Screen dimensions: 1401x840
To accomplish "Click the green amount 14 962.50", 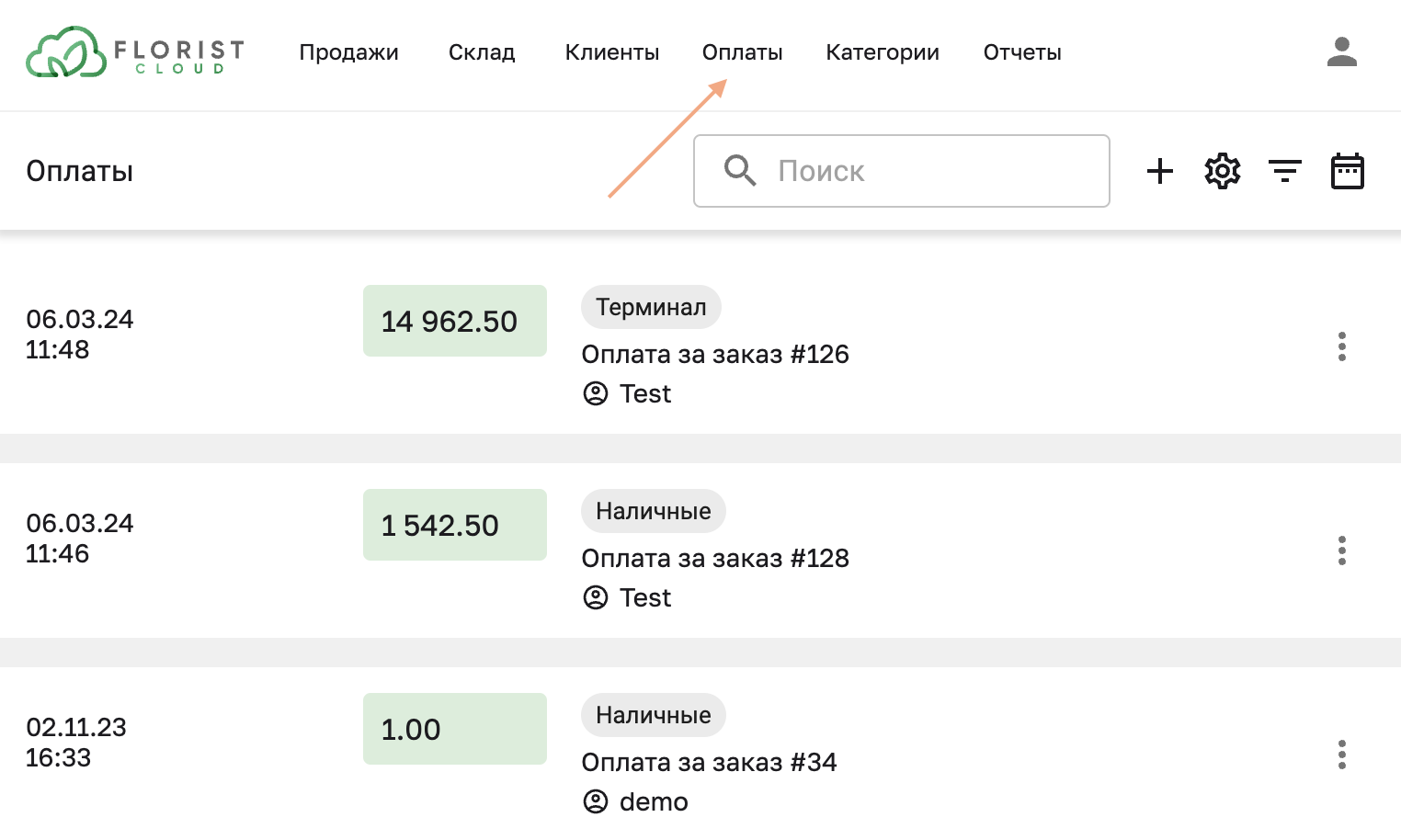I will [454, 321].
